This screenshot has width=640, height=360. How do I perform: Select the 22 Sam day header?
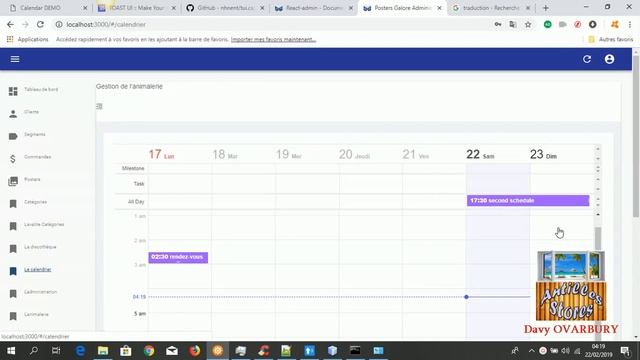coord(480,154)
